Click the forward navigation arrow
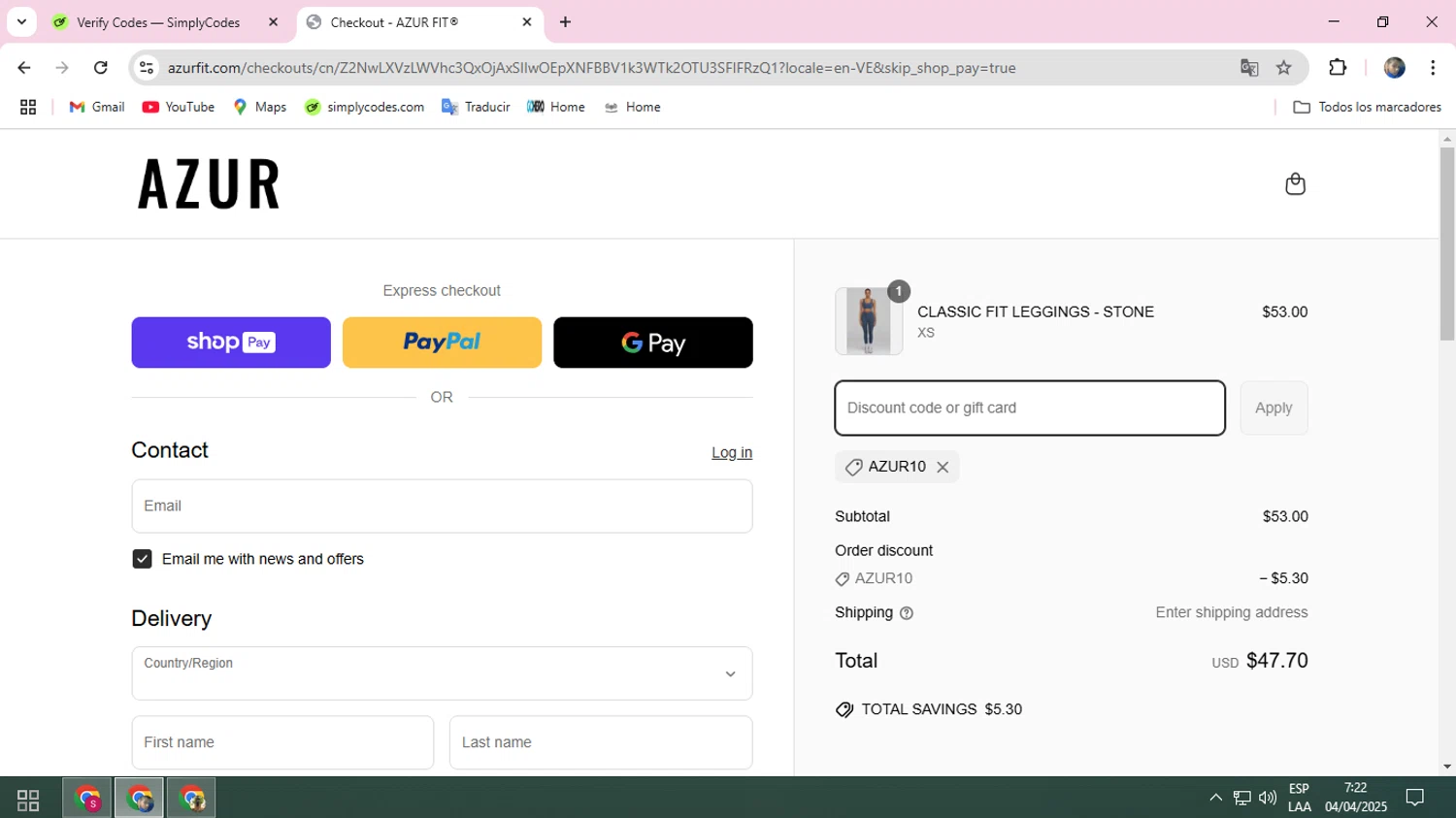The image size is (1456, 818). [x=62, y=68]
